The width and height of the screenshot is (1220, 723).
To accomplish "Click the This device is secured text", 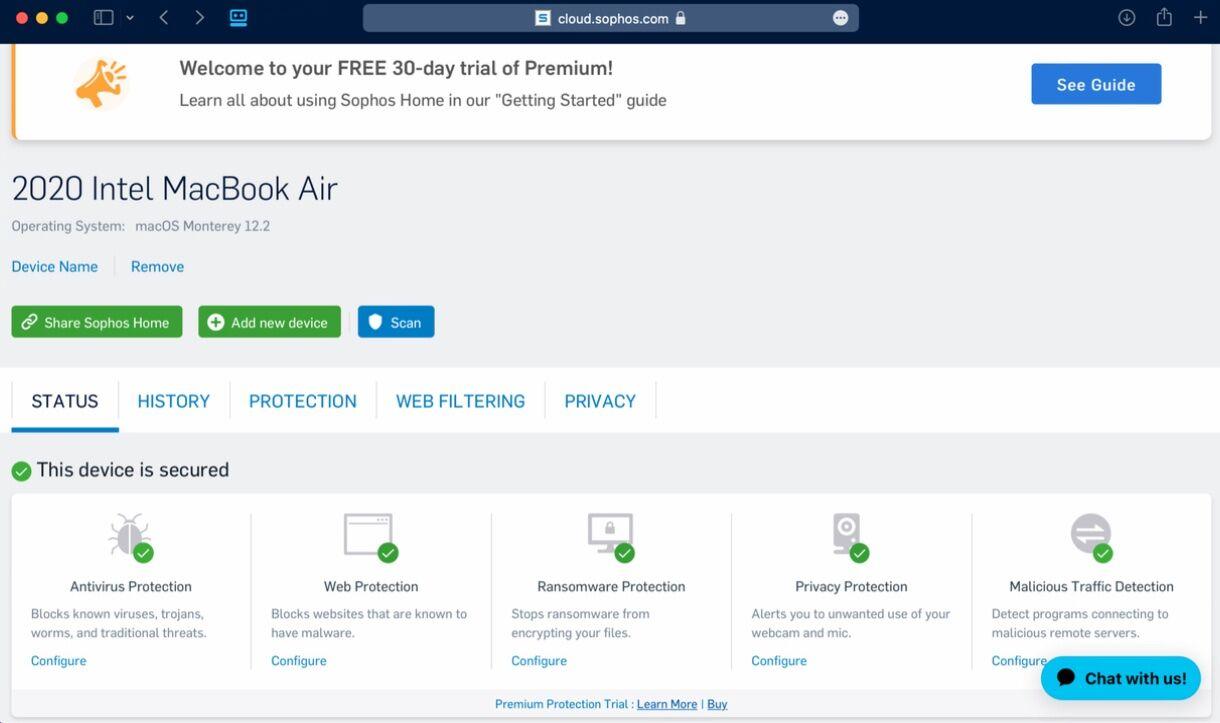I will (x=133, y=470).
